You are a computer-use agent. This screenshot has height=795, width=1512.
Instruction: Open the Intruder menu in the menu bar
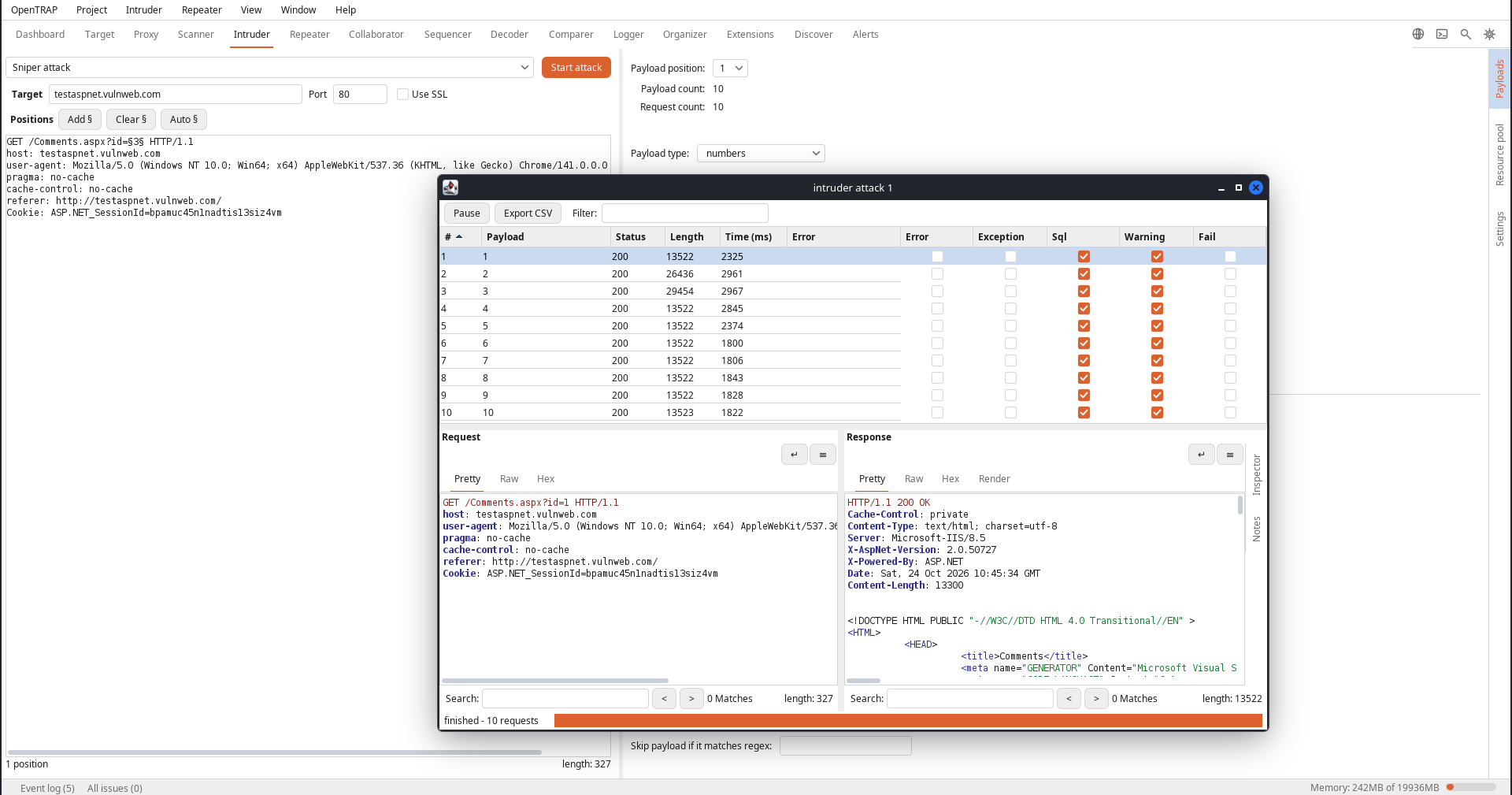click(x=143, y=10)
